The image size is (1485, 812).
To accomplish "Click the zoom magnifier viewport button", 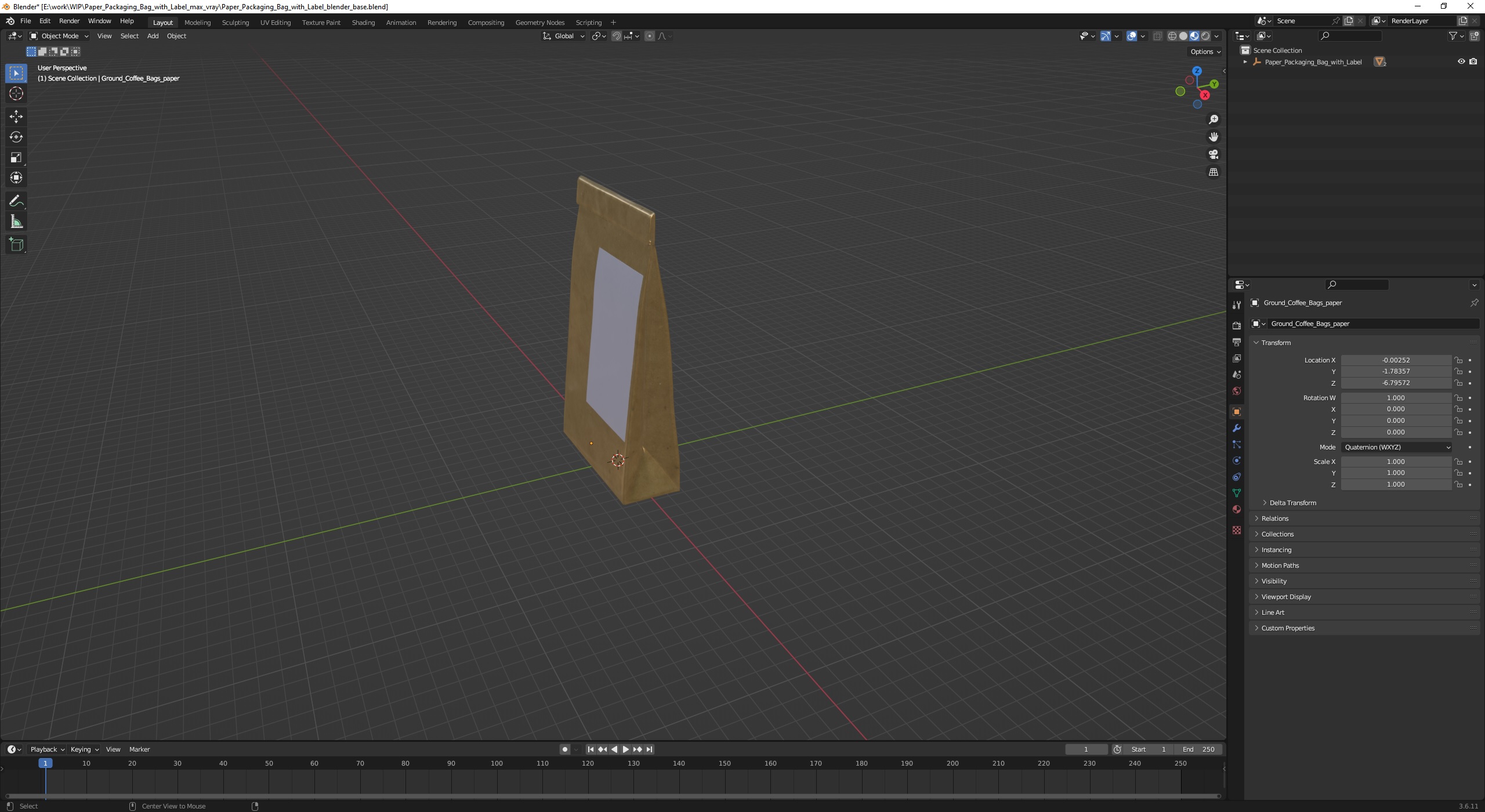I will (1213, 119).
